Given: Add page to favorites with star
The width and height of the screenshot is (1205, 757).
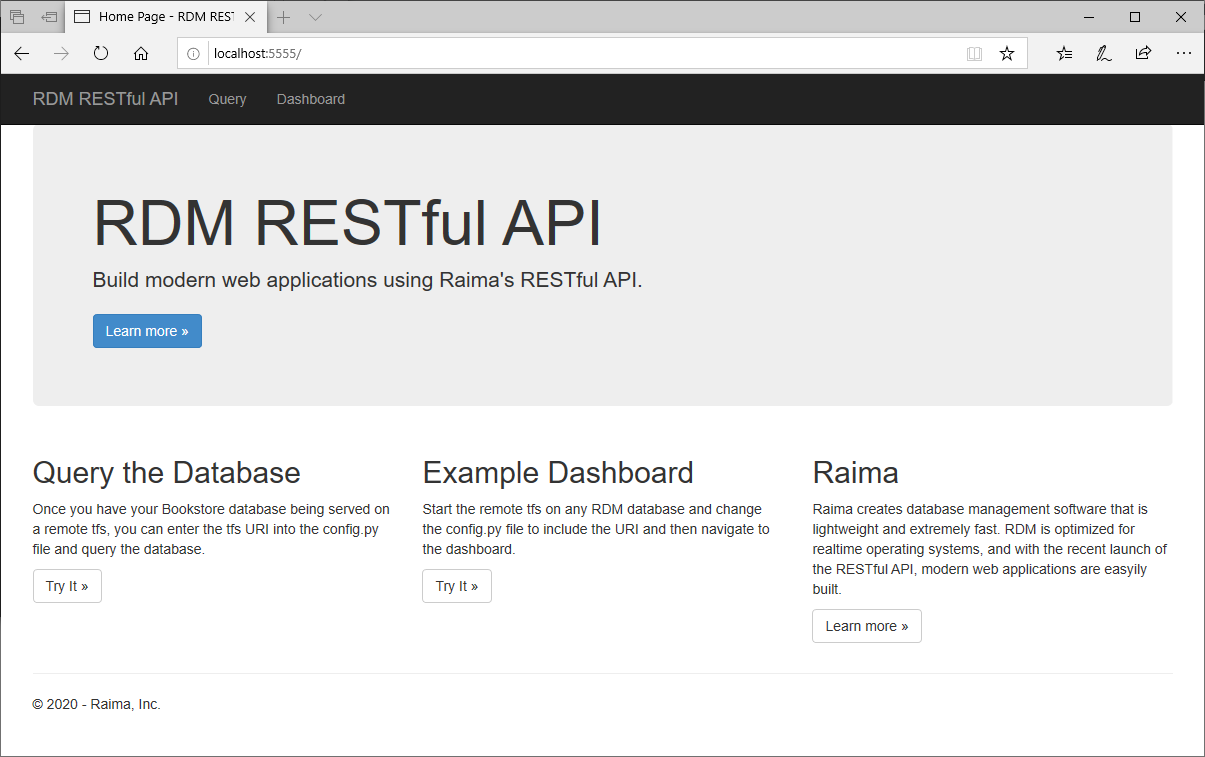Looking at the screenshot, I should (1007, 54).
